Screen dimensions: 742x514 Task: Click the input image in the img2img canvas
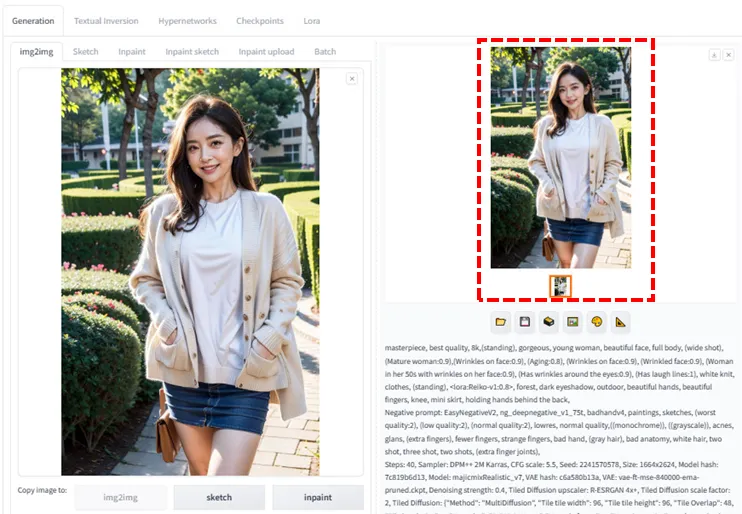pyautogui.click(x=190, y=272)
